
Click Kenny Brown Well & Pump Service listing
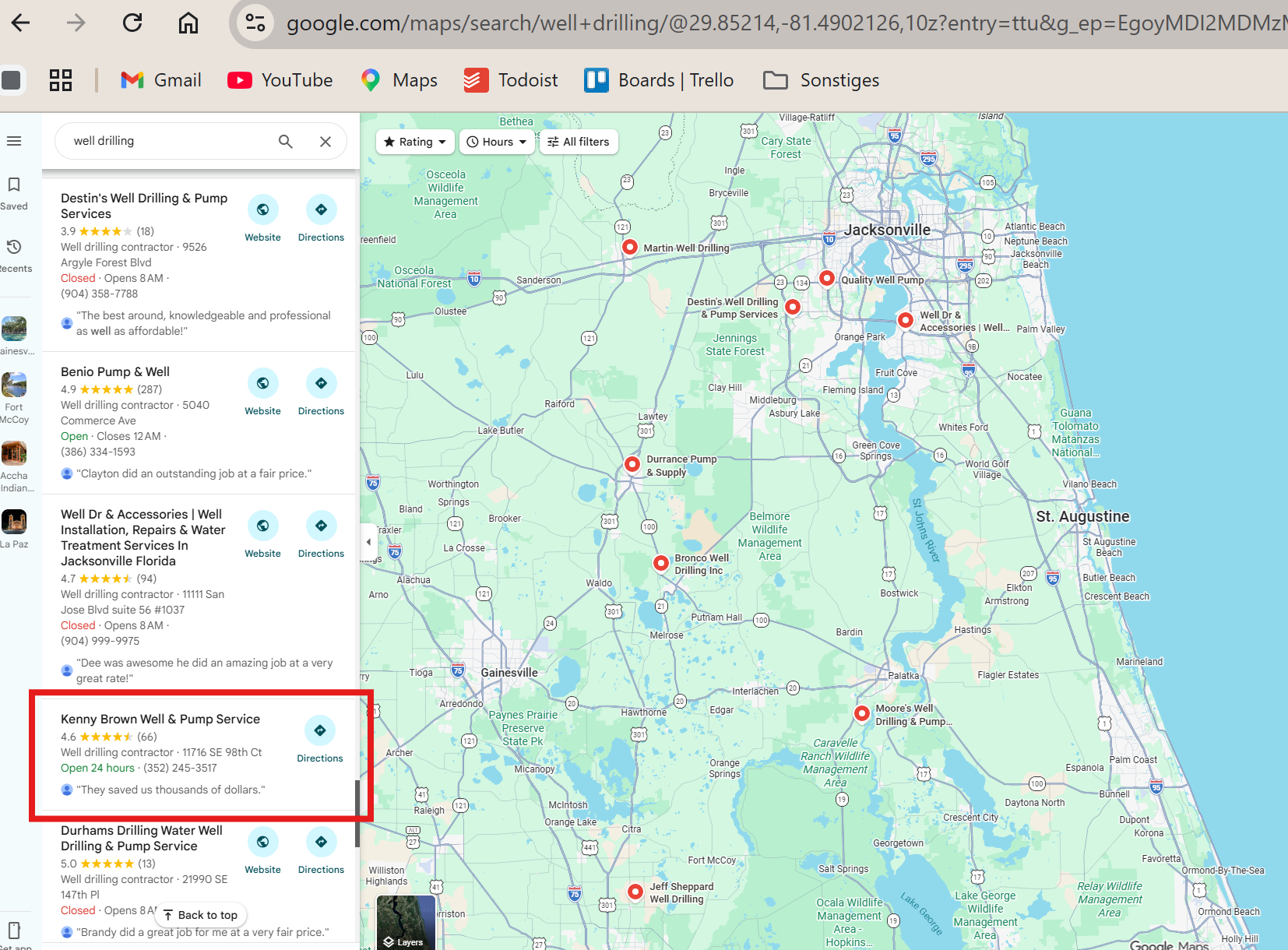pos(160,719)
